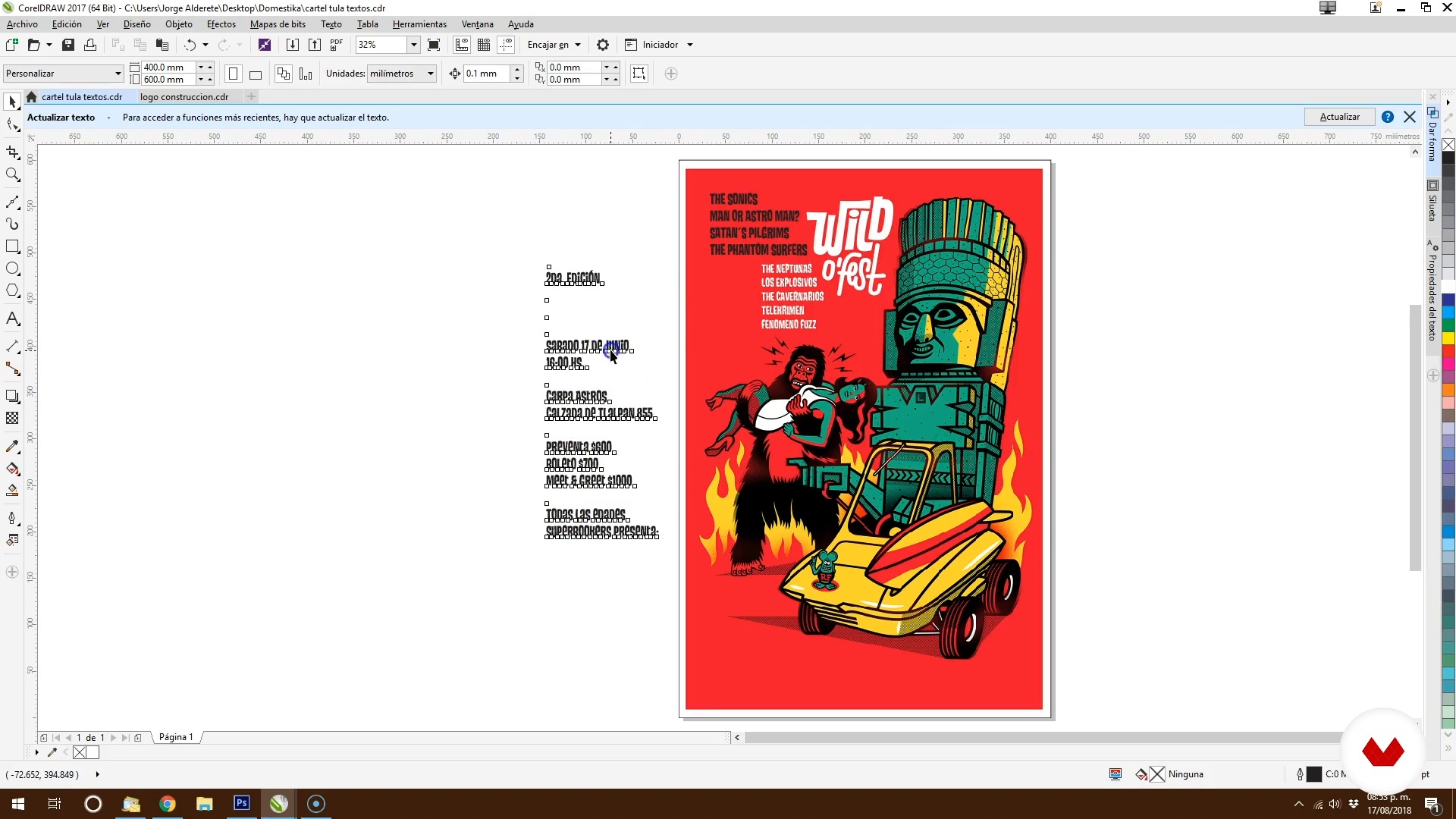Select the Zoom tool in toolbox
Viewport: 1456px width, 819px height.
click(12, 174)
